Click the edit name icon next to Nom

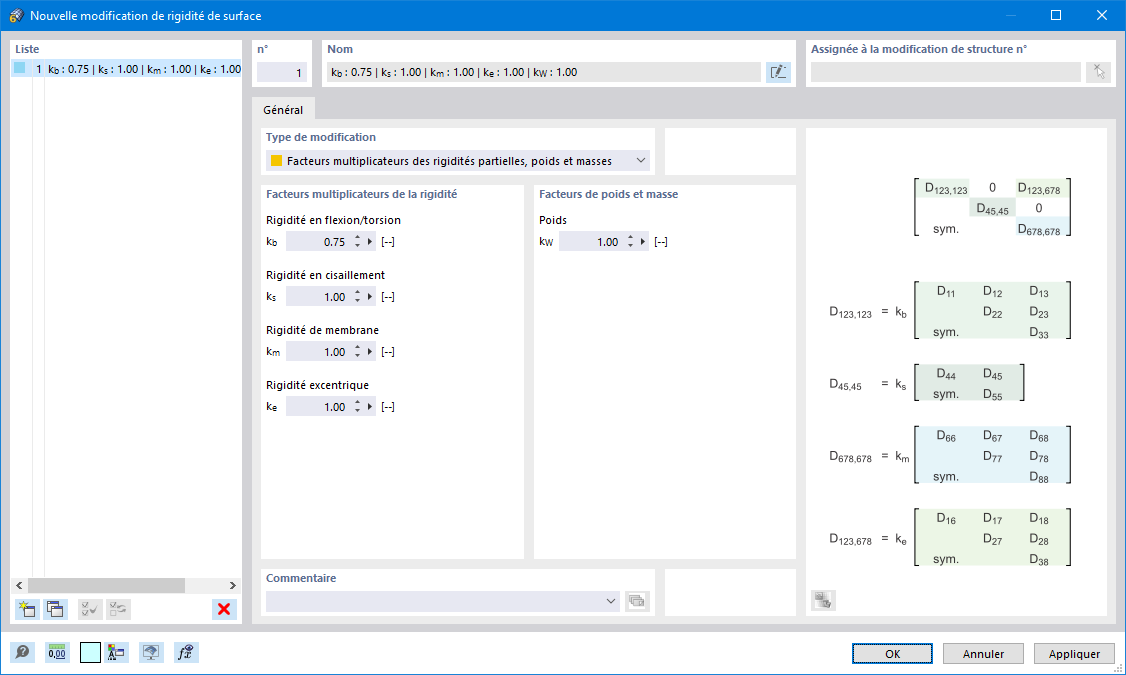(778, 72)
